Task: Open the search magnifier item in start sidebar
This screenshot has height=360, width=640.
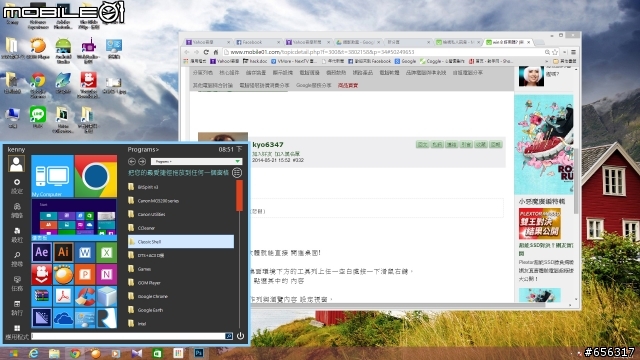Action: [17, 259]
